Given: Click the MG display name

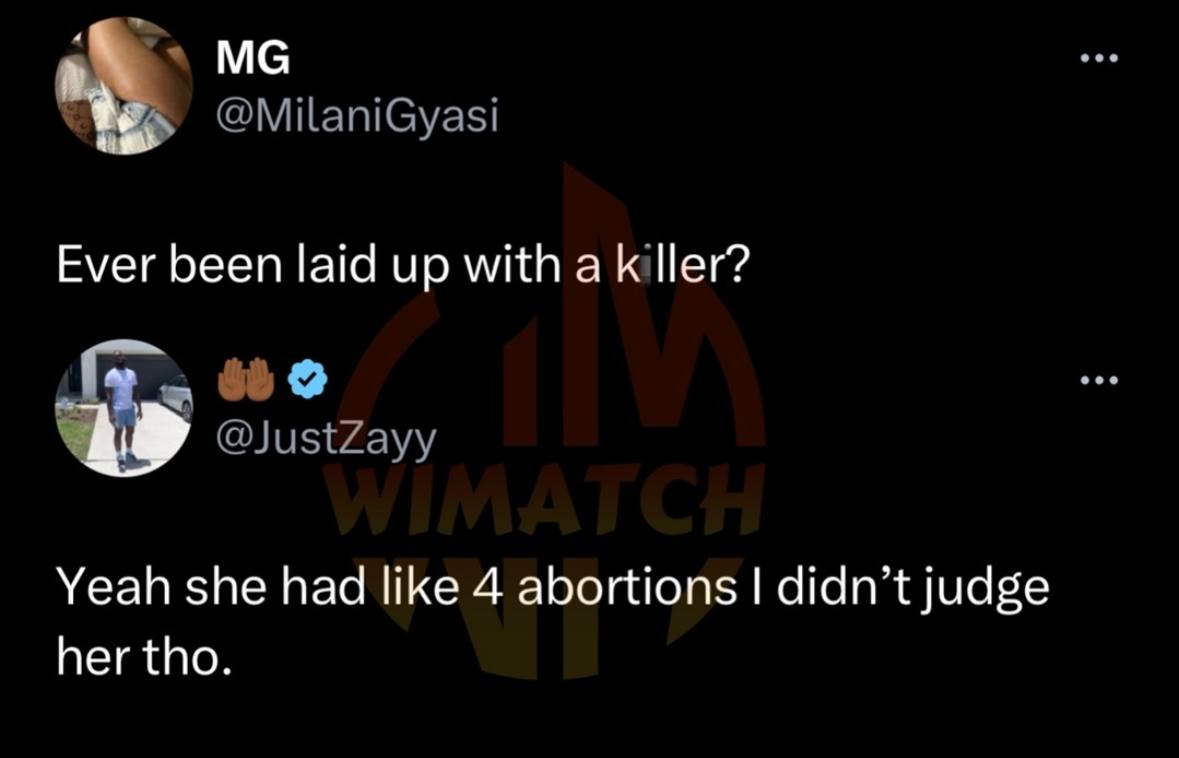Looking at the screenshot, I should [253, 60].
